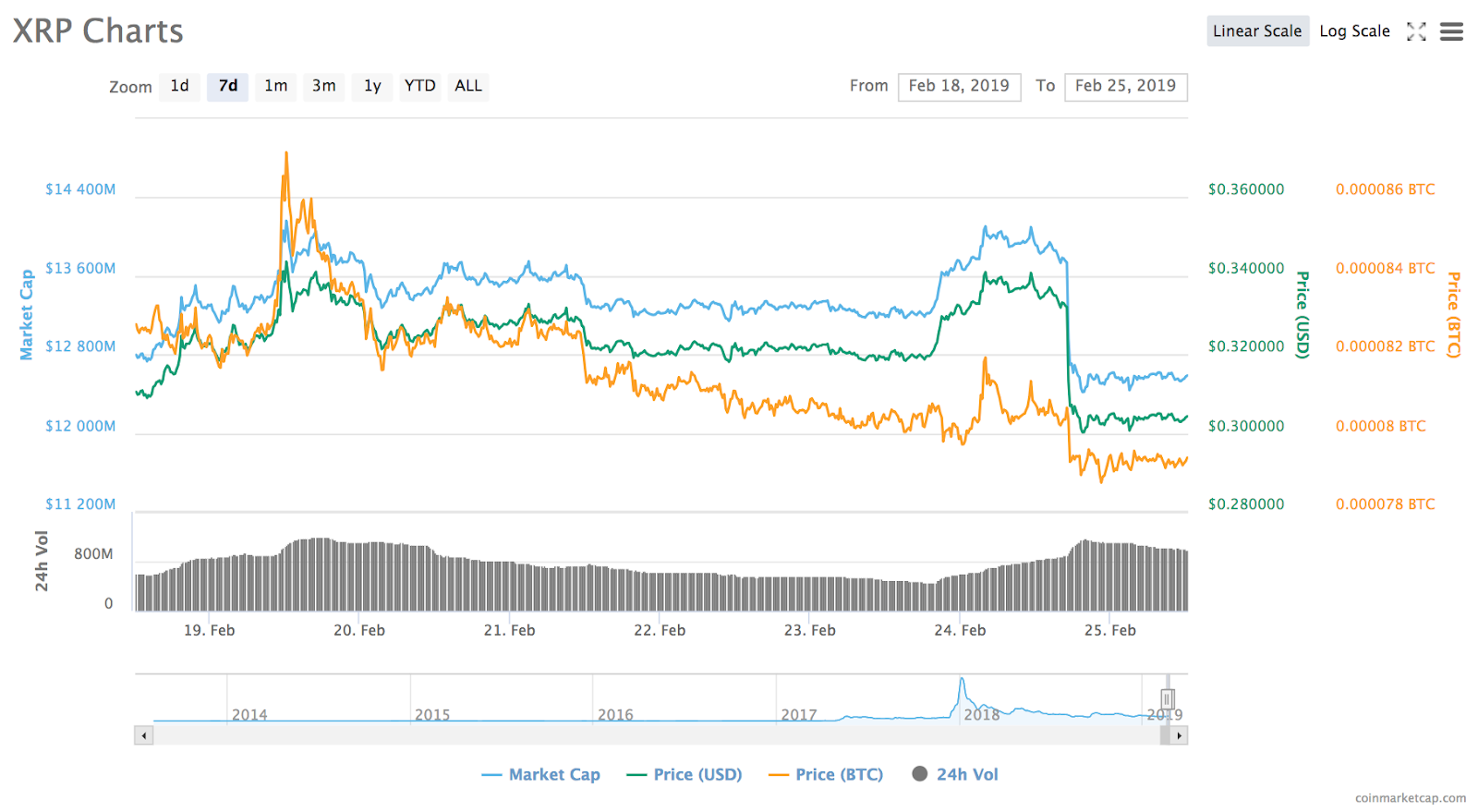Switch chart to Linear Scale
This screenshot has width=1478, height=812.
coord(1257,31)
